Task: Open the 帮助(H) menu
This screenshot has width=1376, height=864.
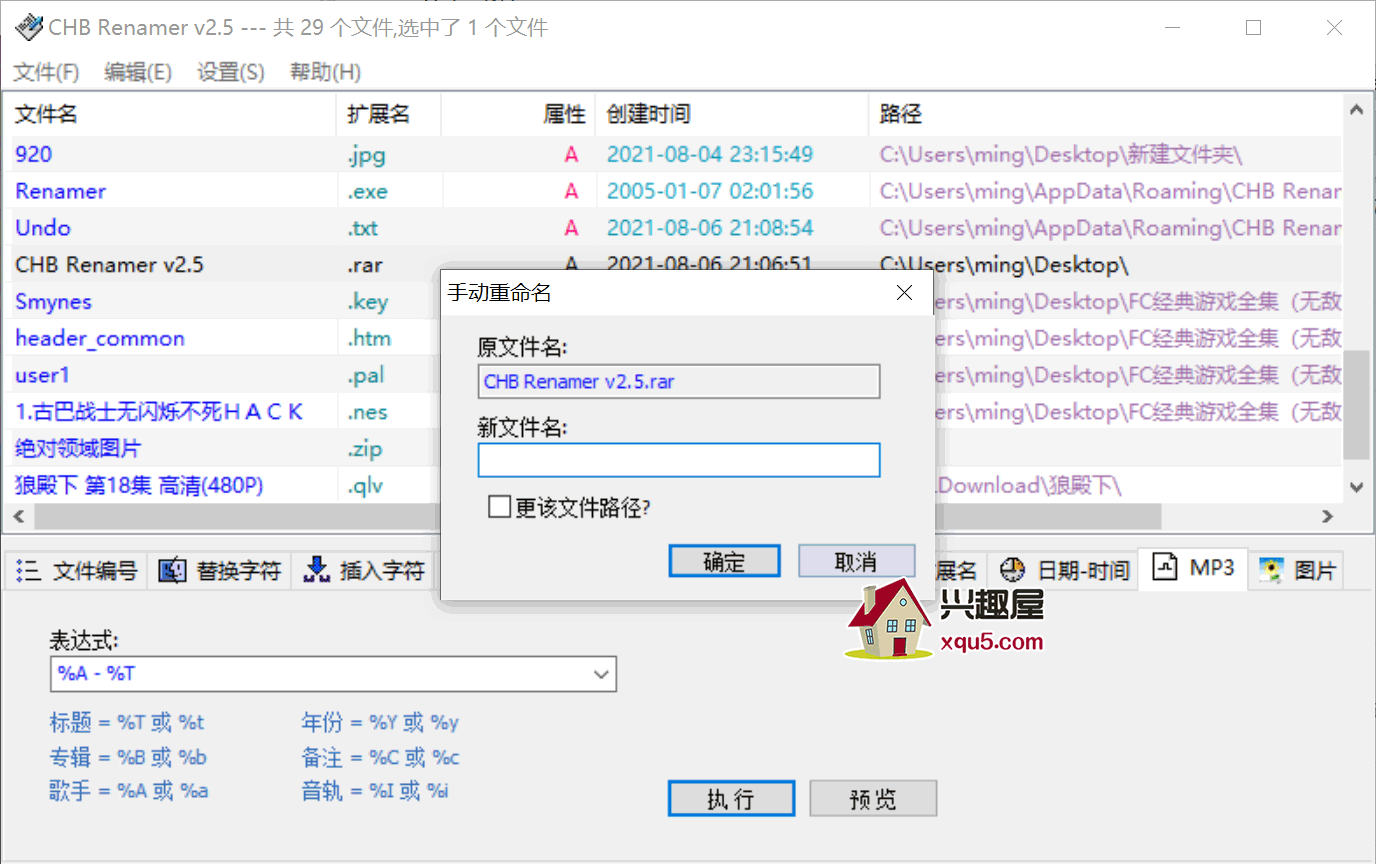Action: tap(325, 72)
